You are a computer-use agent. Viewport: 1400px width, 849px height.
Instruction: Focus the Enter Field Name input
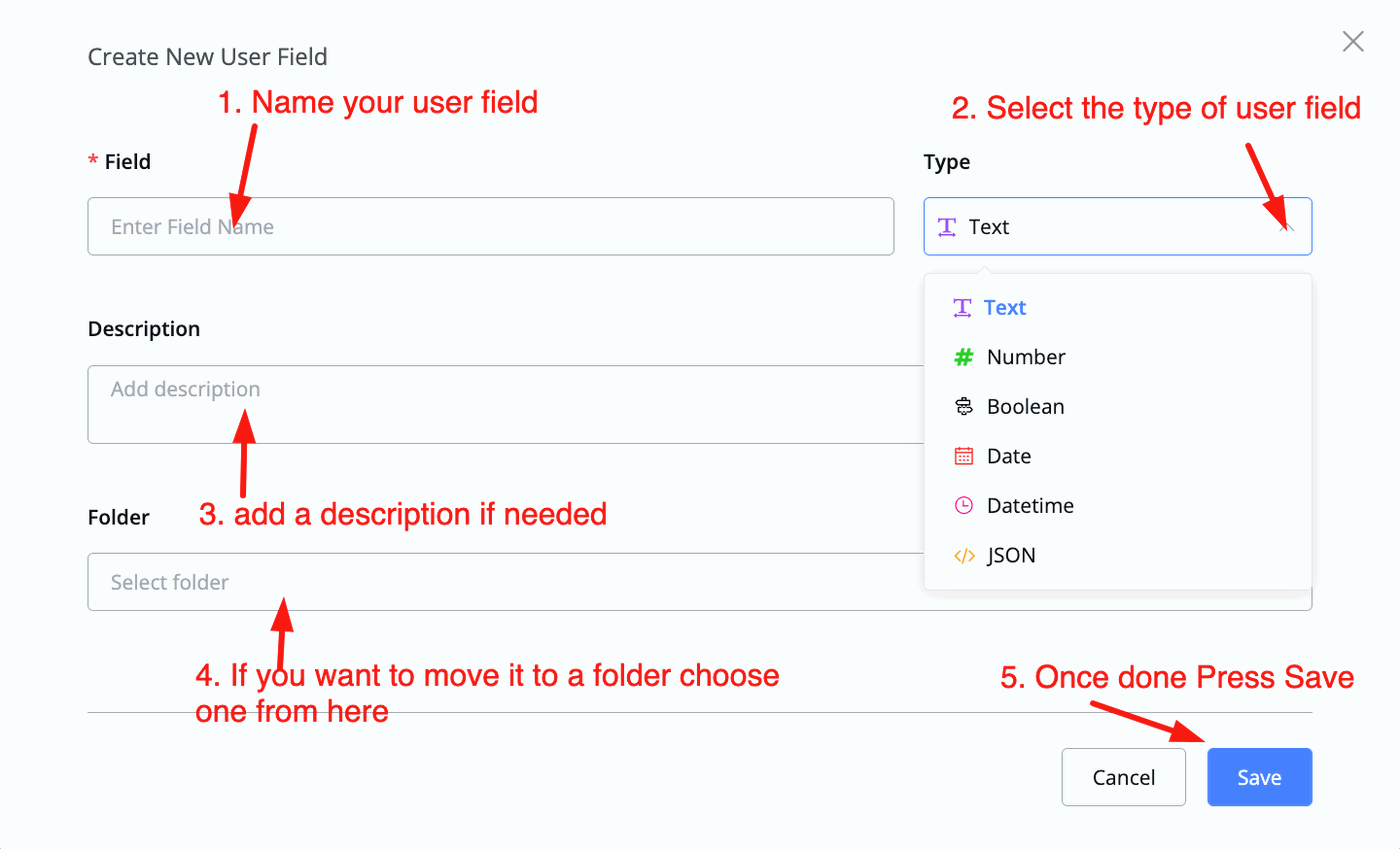point(490,227)
